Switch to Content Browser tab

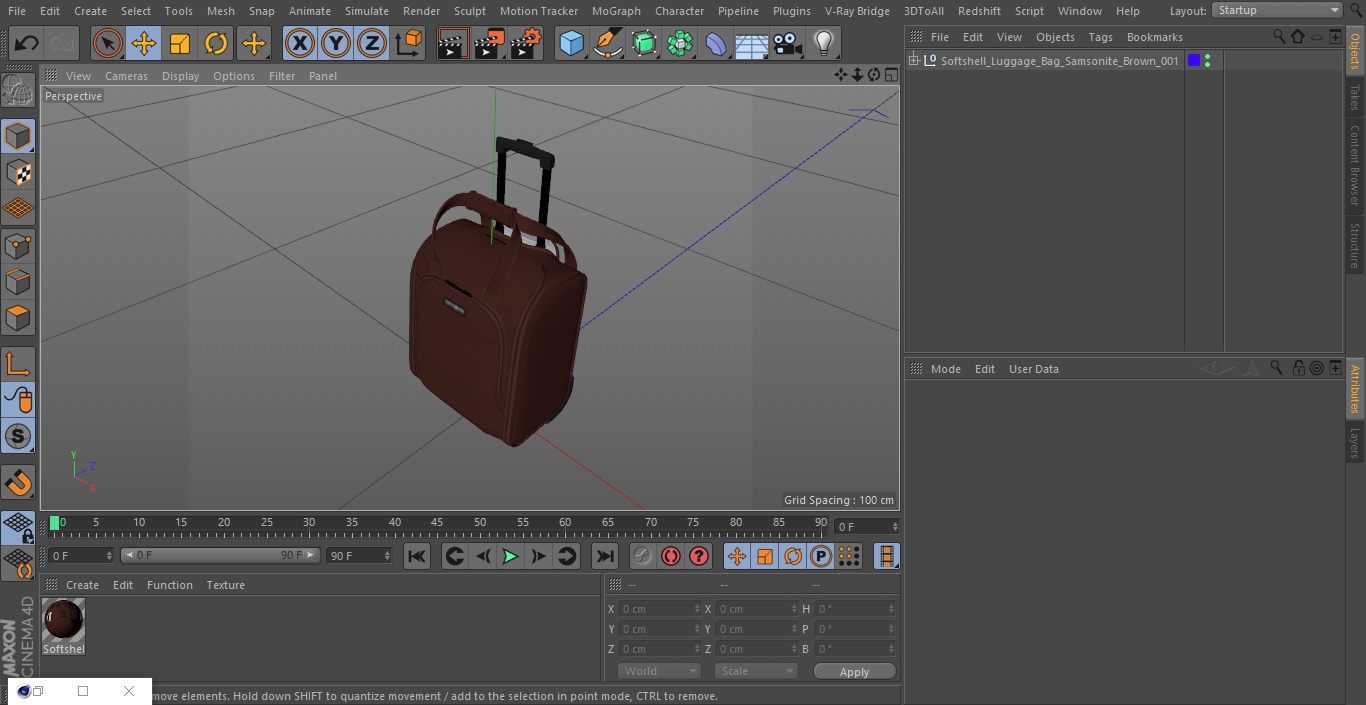coord(1355,165)
